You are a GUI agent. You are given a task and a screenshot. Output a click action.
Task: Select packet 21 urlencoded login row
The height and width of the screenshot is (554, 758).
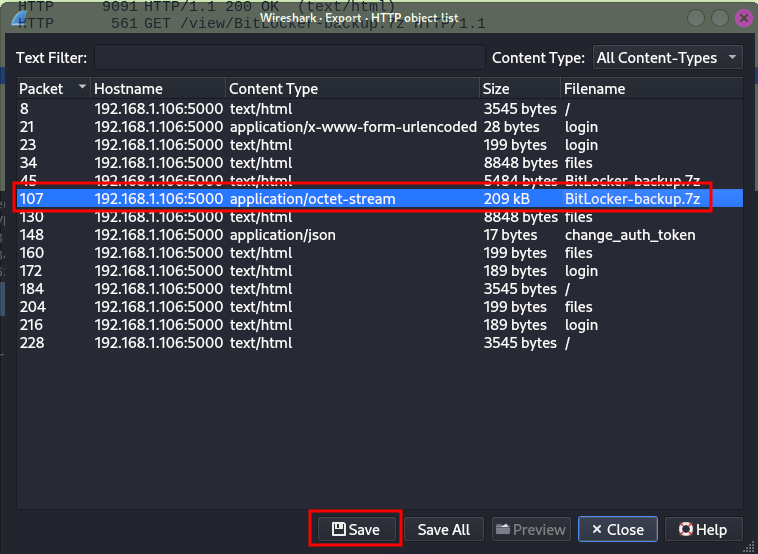[x=379, y=127]
